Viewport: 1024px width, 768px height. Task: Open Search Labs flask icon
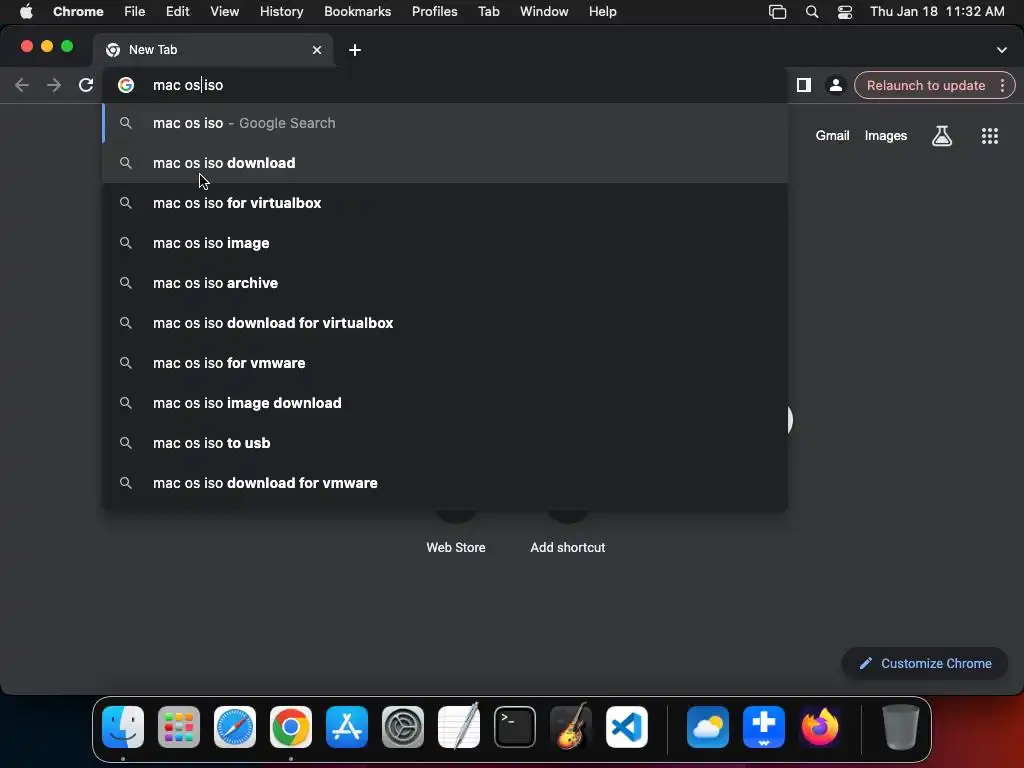click(x=942, y=136)
